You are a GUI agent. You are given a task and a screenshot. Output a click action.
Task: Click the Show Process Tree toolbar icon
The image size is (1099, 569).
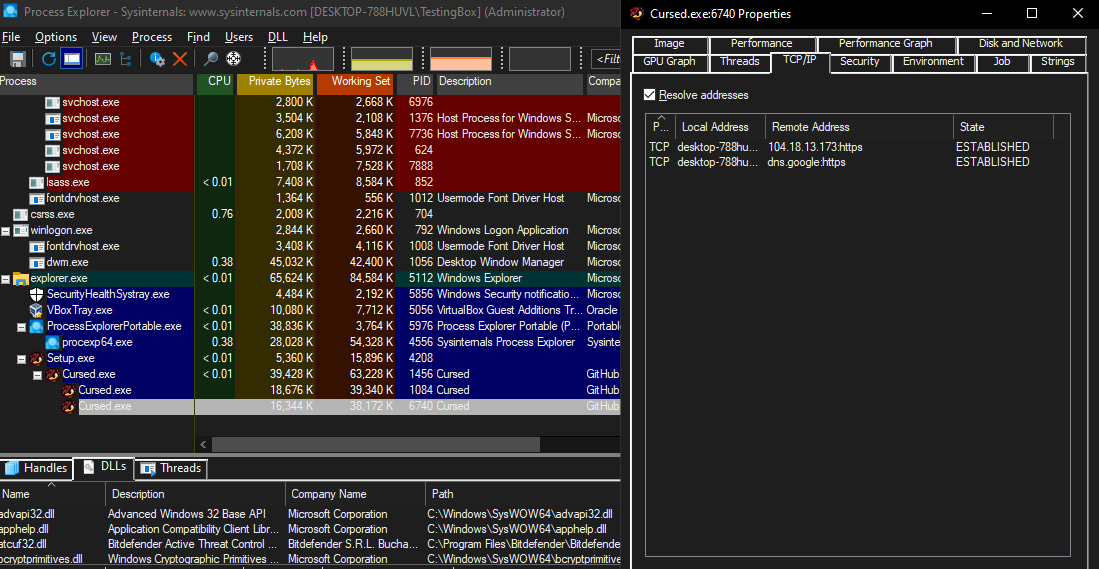125,59
